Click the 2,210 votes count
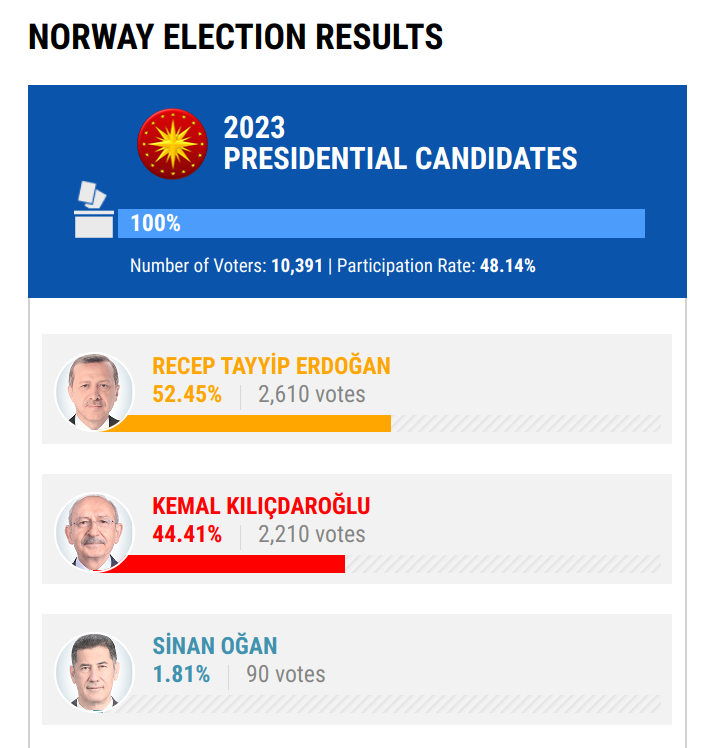This screenshot has height=748, width=713. pyautogui.click(x=312, y=534)
